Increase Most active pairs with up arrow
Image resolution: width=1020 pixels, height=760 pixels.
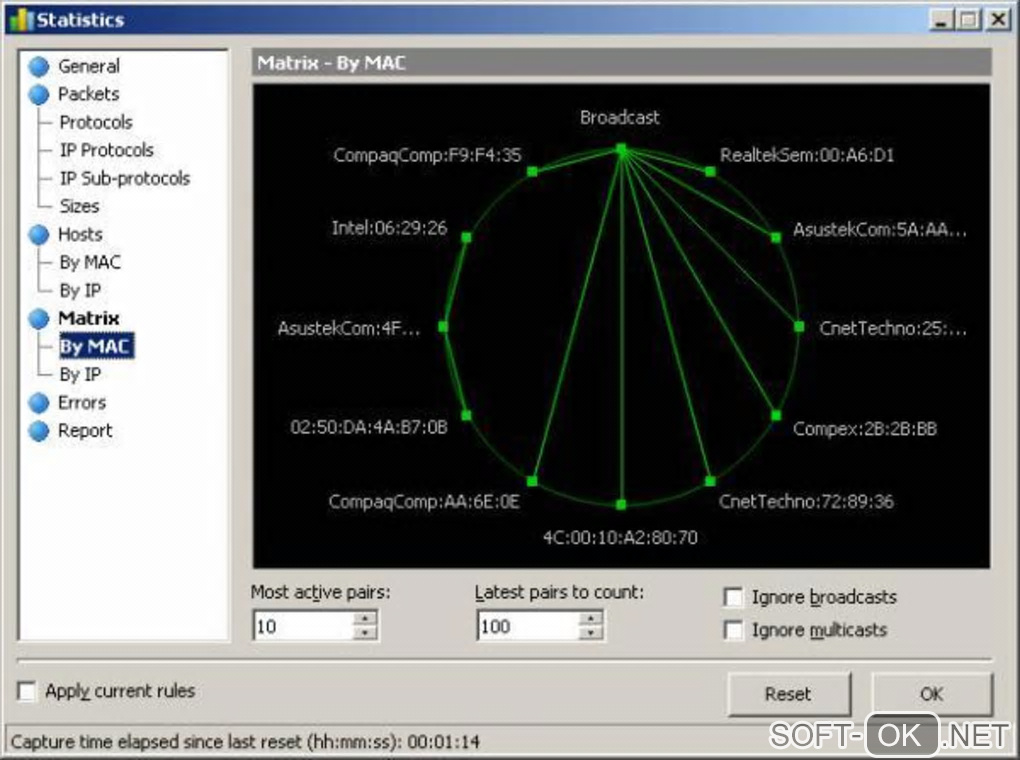click(365, 618)
